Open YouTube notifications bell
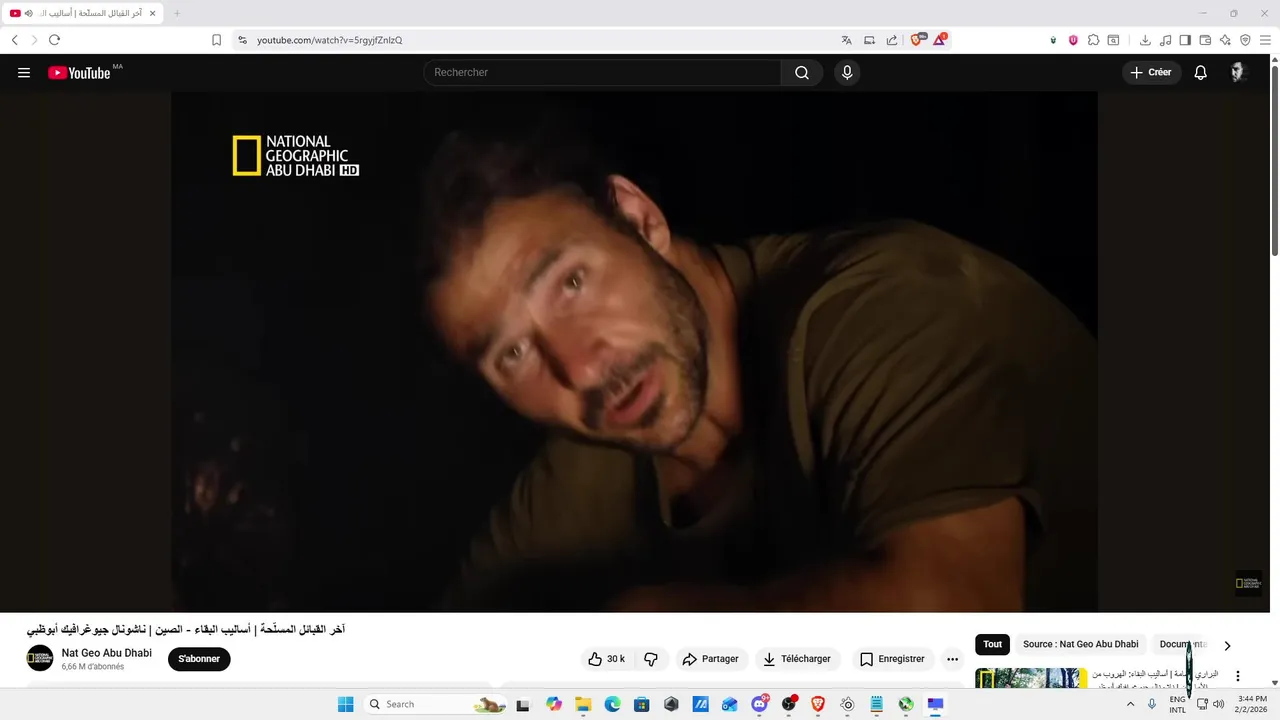This screenshot has width=1280, height=720. pos(1201,73)
